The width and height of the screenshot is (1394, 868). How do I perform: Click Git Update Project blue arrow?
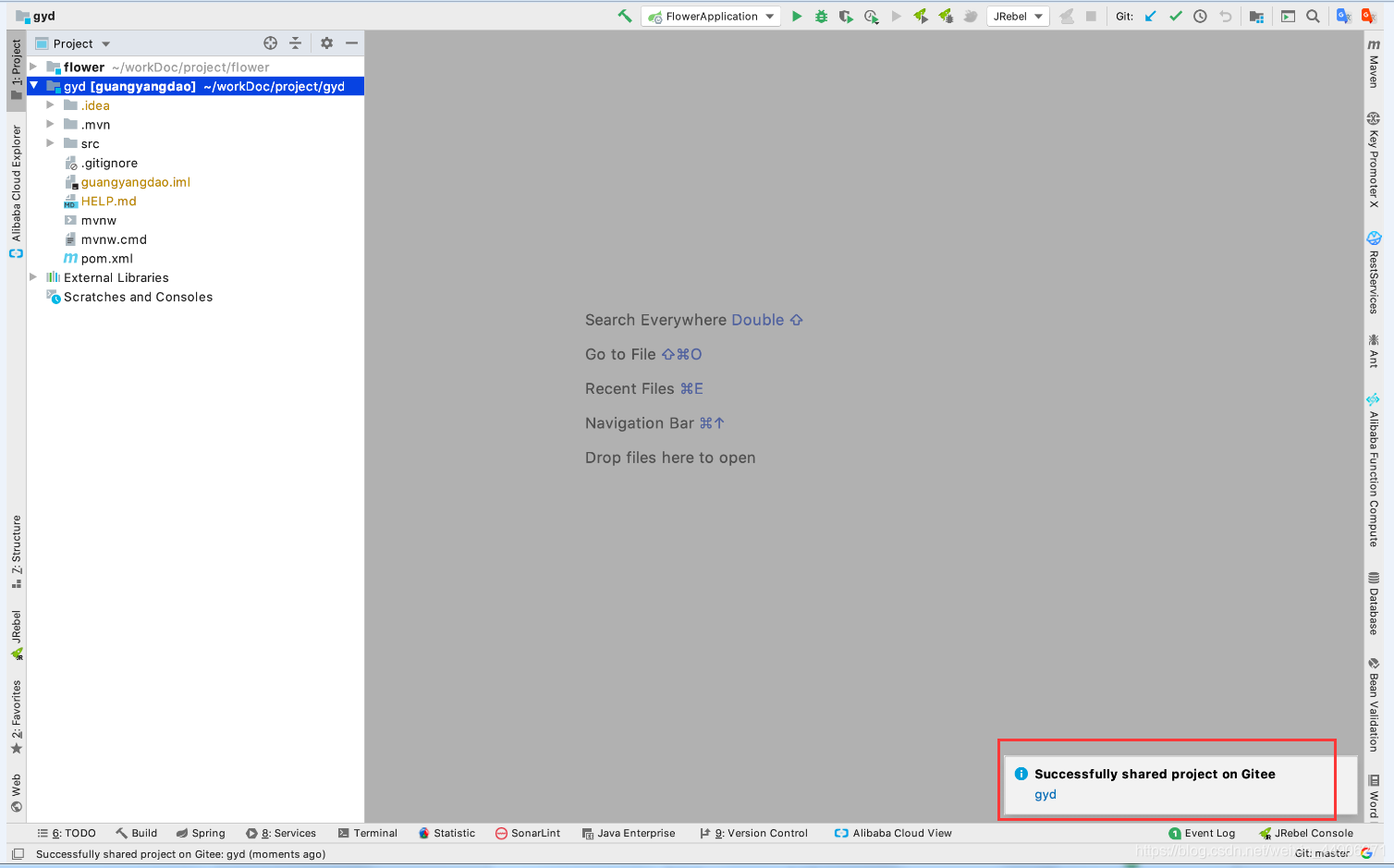click(x=1151, y=16)
